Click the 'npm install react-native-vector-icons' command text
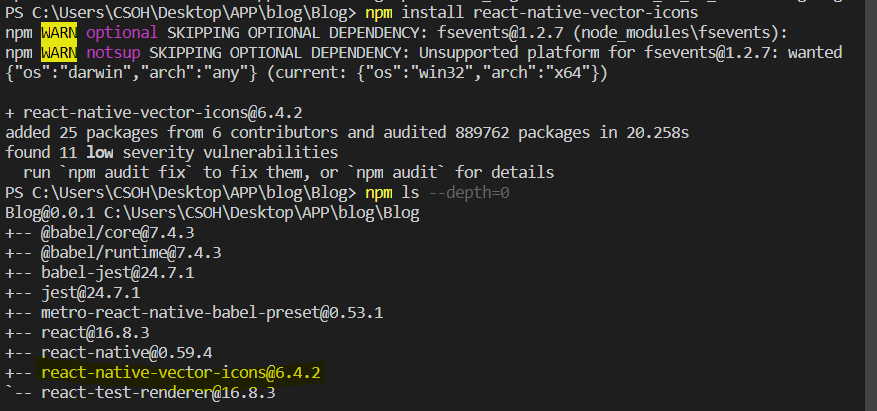This screenshot has height=411, width=877. tap(531, 12)
